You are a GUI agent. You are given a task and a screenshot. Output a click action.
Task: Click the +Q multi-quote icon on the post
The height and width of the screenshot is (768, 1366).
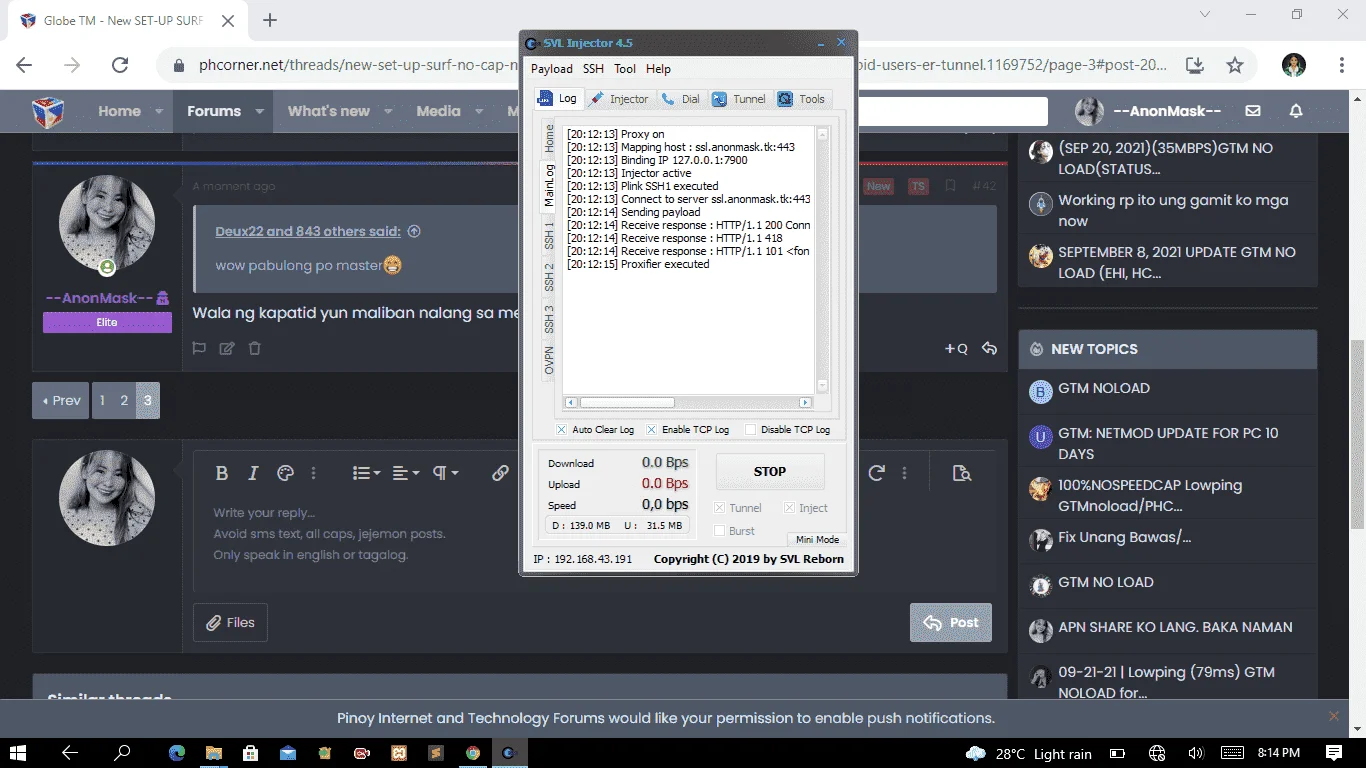pos(956,348)
